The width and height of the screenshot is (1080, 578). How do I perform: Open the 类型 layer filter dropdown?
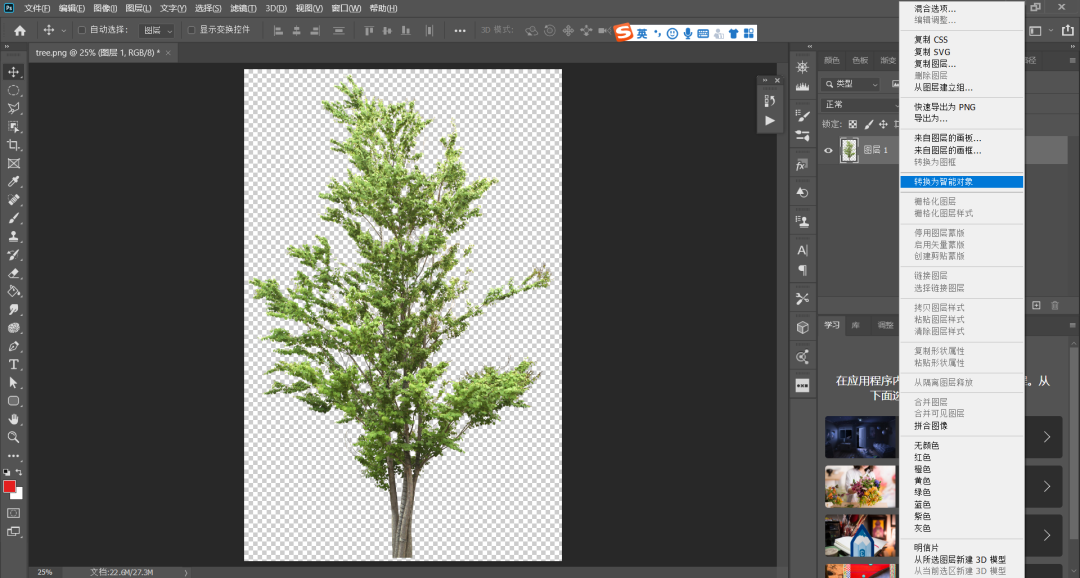click(851, 84)
